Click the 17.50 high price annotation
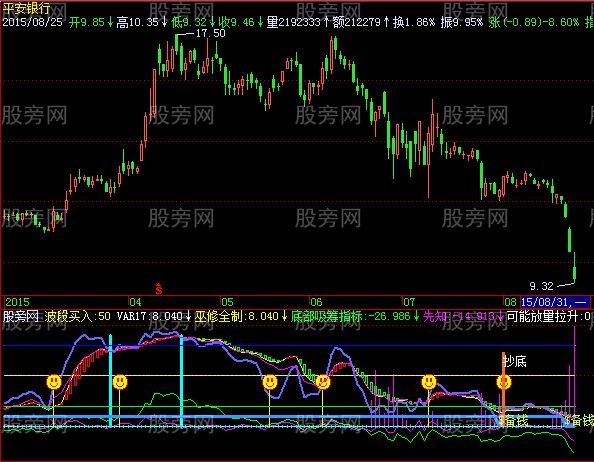Screen dimensions: 594x462 (x=211, y=33)
